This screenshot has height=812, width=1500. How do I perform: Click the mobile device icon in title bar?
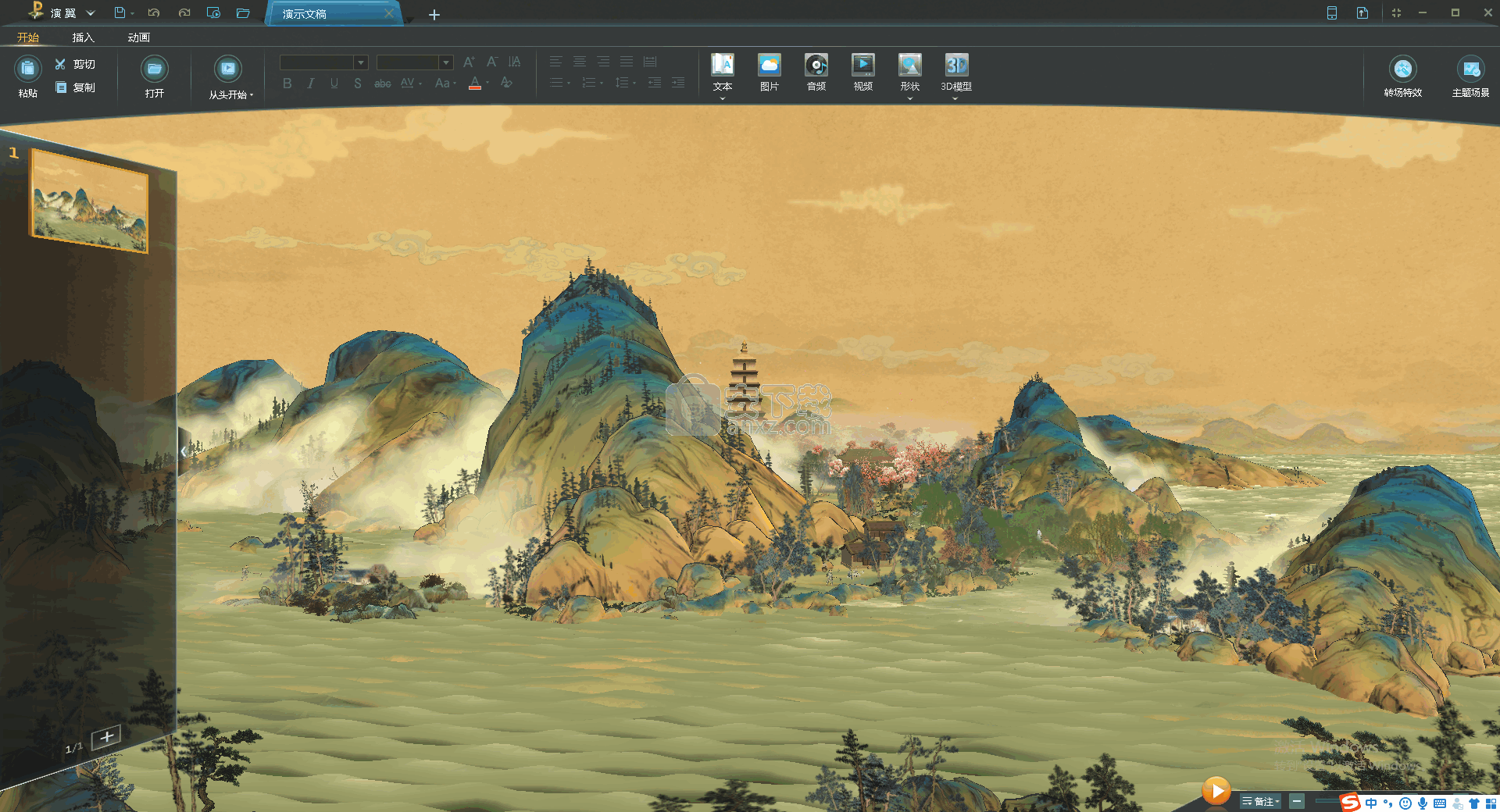(x=1332, y=12)
